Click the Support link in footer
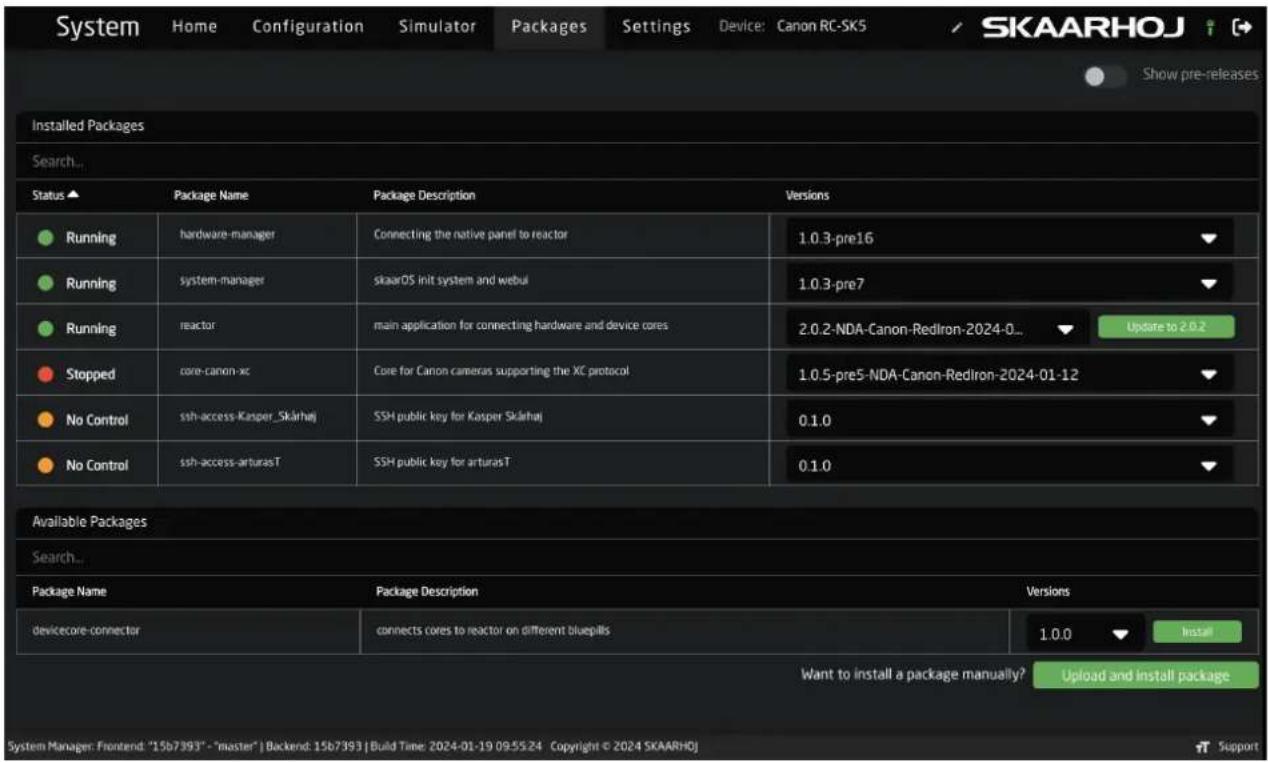This screenshot has width=1268, height=762. [x=1238, y=747]
